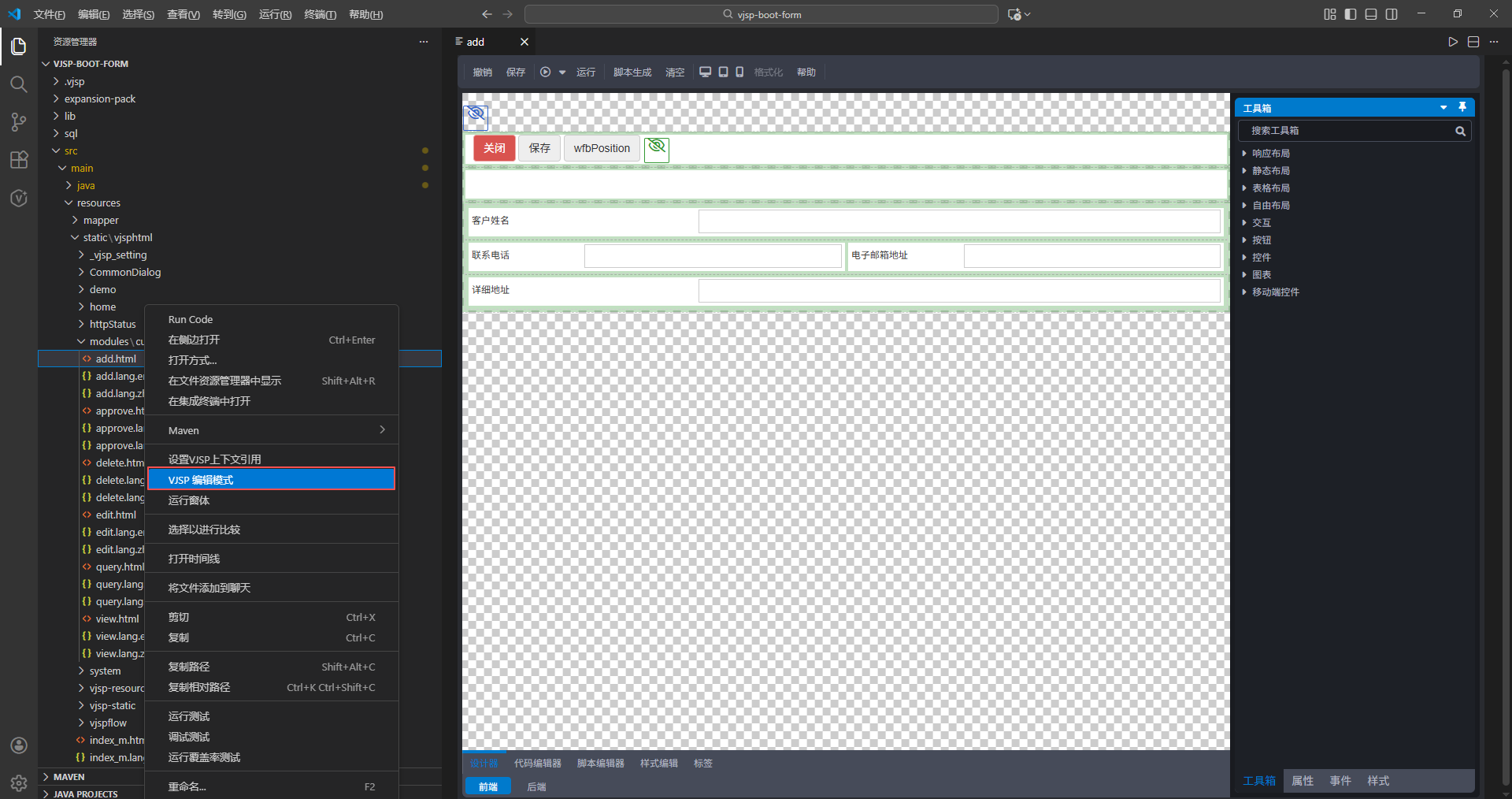Open the 运行(R) menu

click(x=274, y=13)
